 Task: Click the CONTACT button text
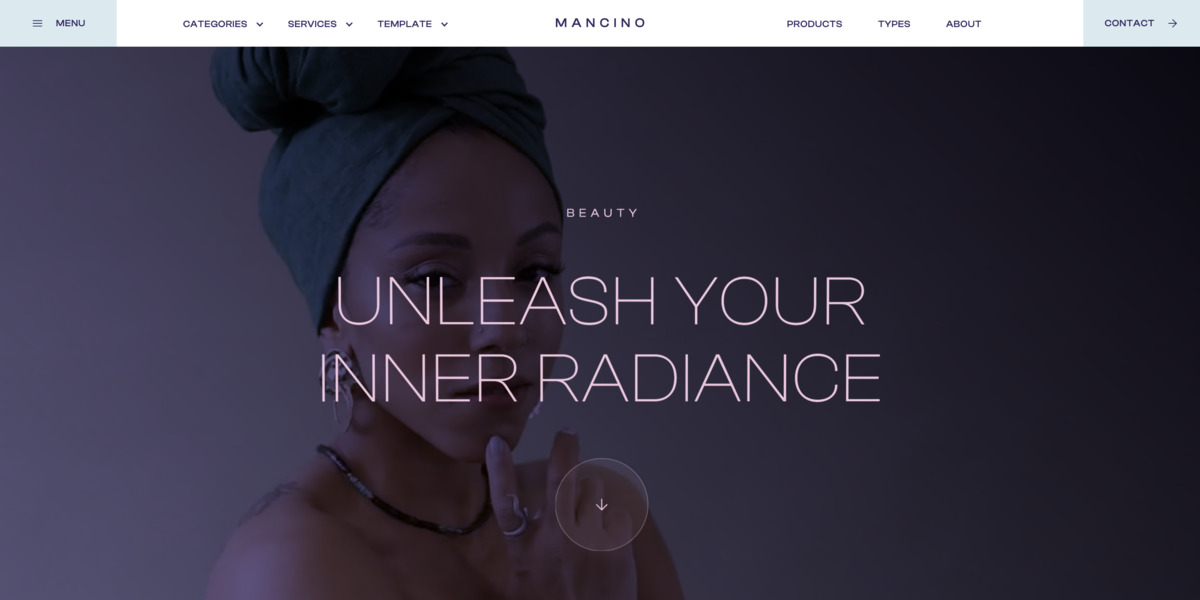coord(1129,23)
